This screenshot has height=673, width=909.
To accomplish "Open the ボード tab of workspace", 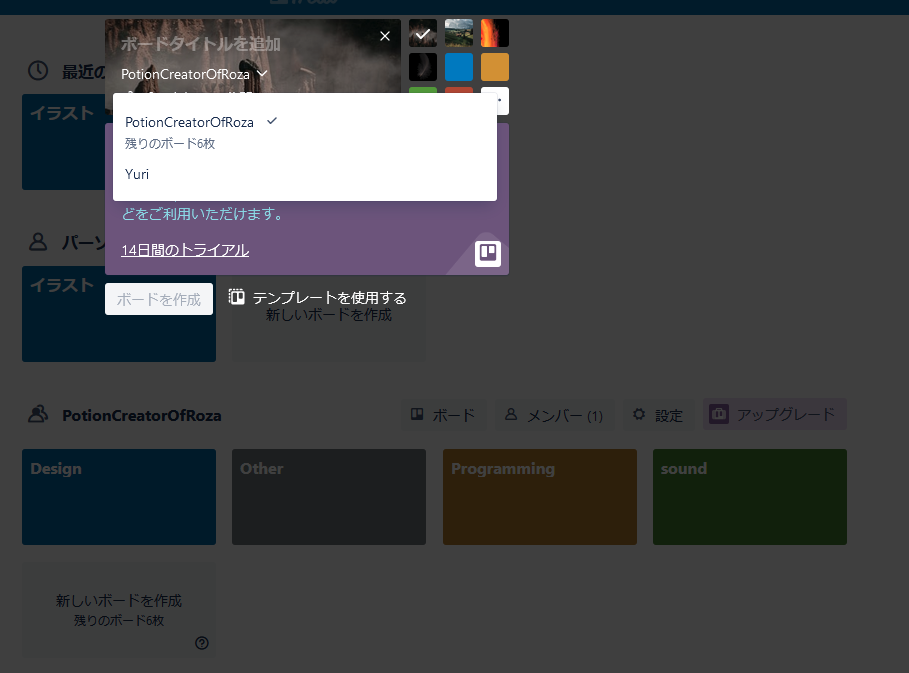I will click(x=443, y=414).
